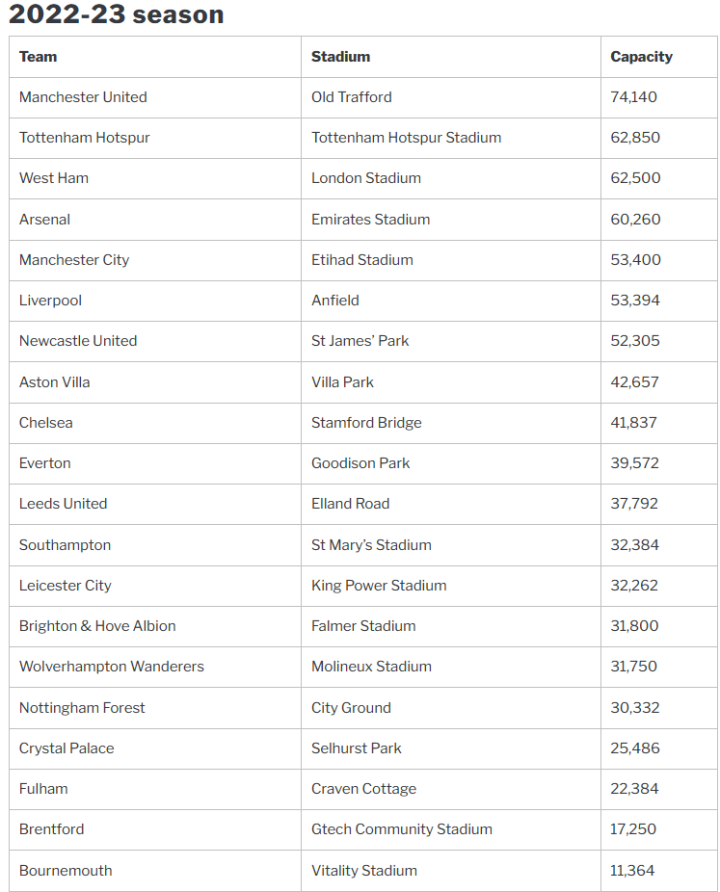720x892 pixels.
Task: Select the Liverpool team cell
Action: 51,300
